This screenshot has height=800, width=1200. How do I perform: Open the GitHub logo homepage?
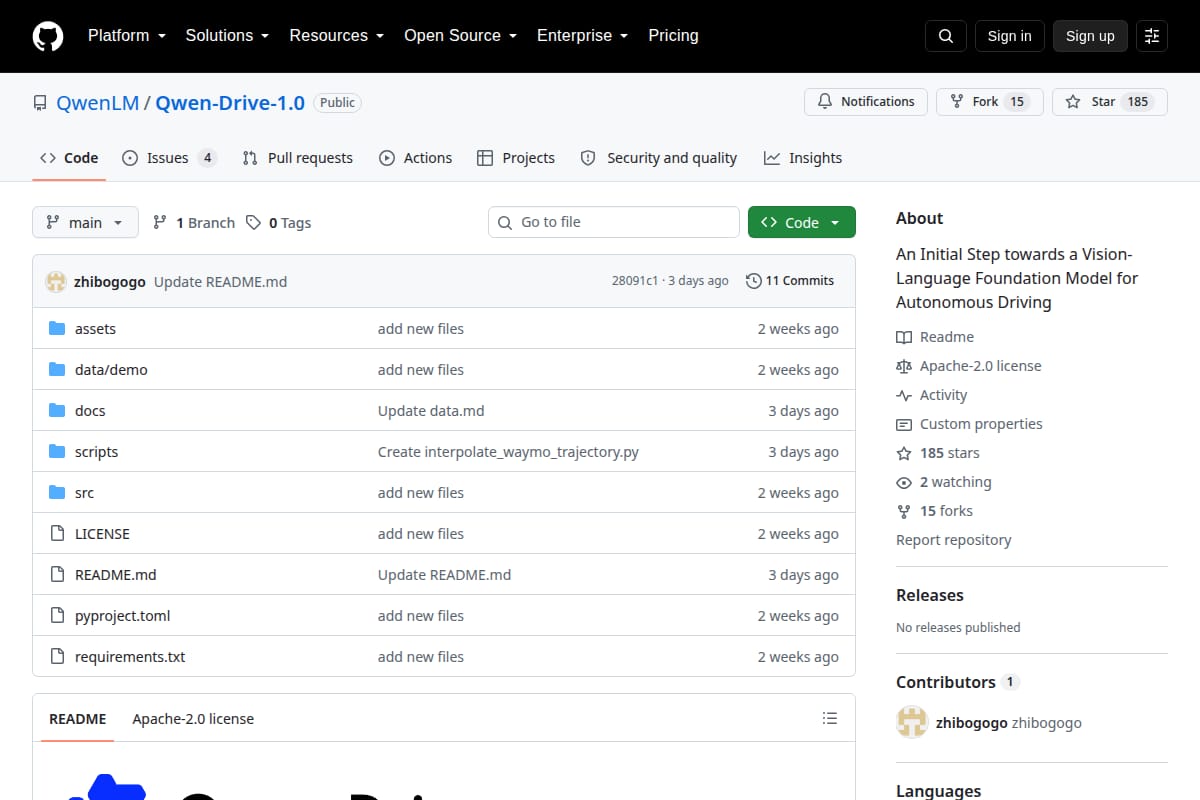pyautogui.click(x=48, y=36)
